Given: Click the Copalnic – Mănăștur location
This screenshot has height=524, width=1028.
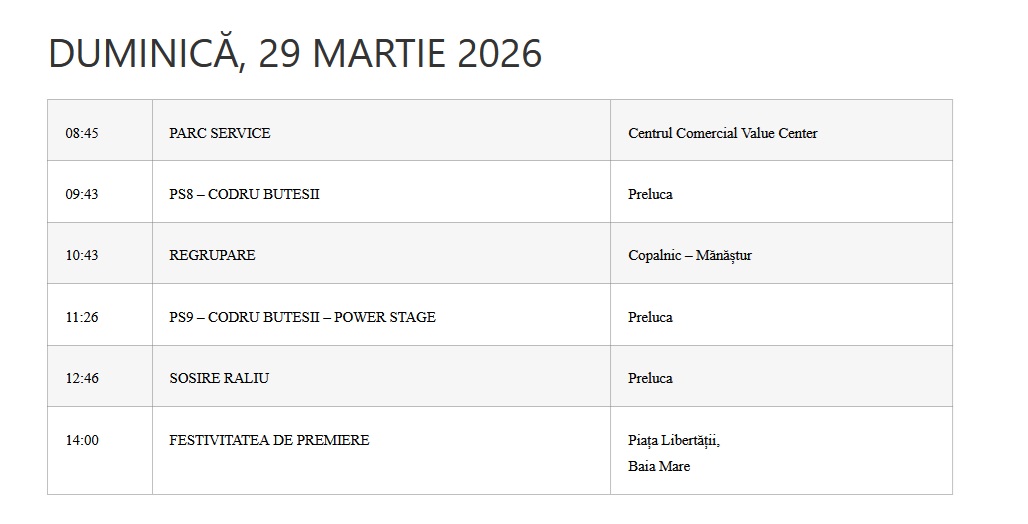Looking at the screenshot, I should pyautogui.click(x=689, y=255).
